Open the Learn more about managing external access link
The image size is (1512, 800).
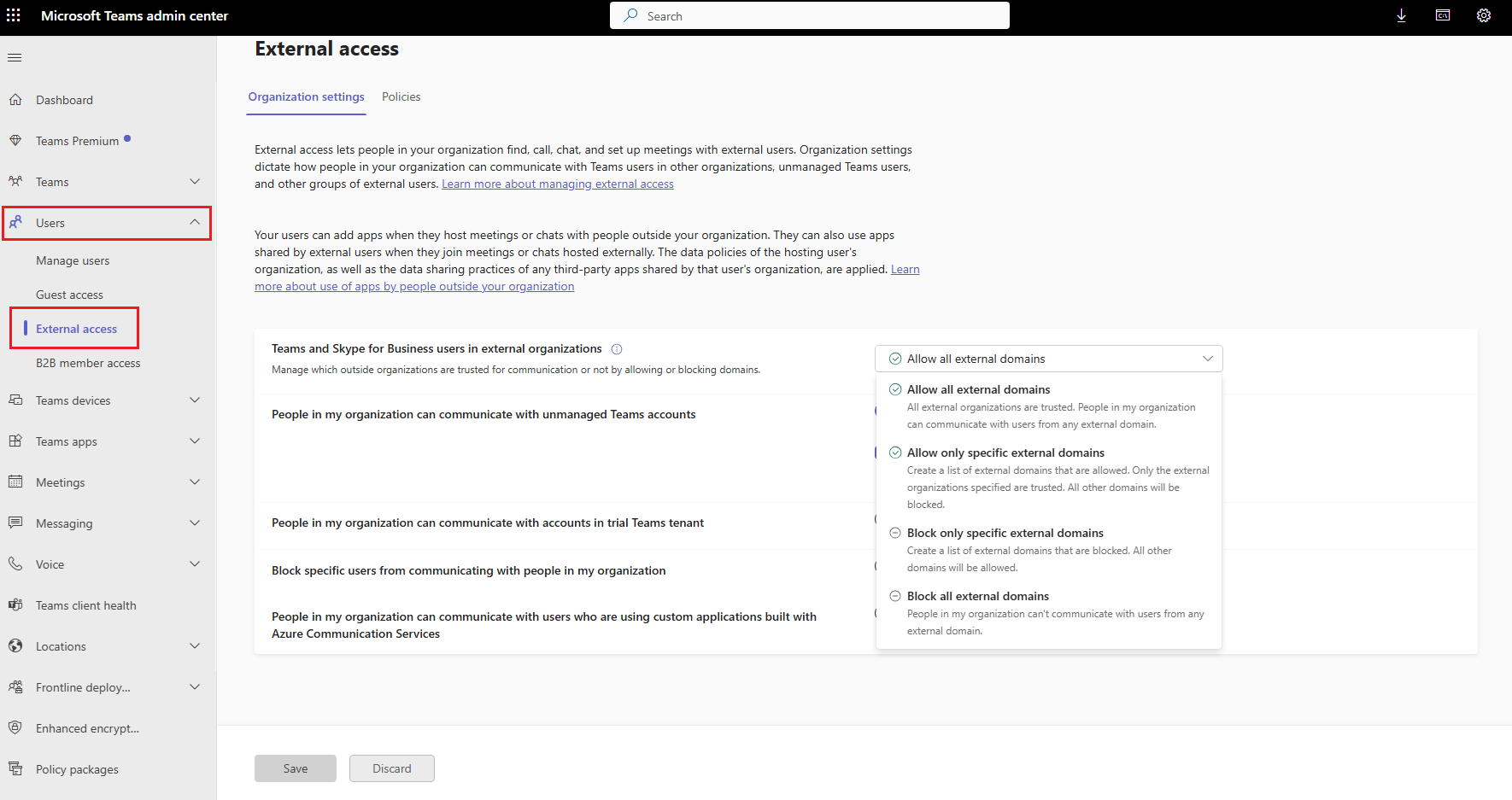coord(557,183)
